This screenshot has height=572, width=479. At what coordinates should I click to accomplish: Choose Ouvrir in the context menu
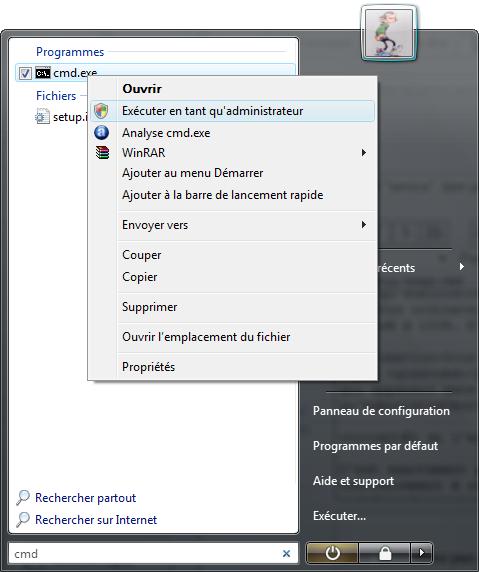click(232, 89)
